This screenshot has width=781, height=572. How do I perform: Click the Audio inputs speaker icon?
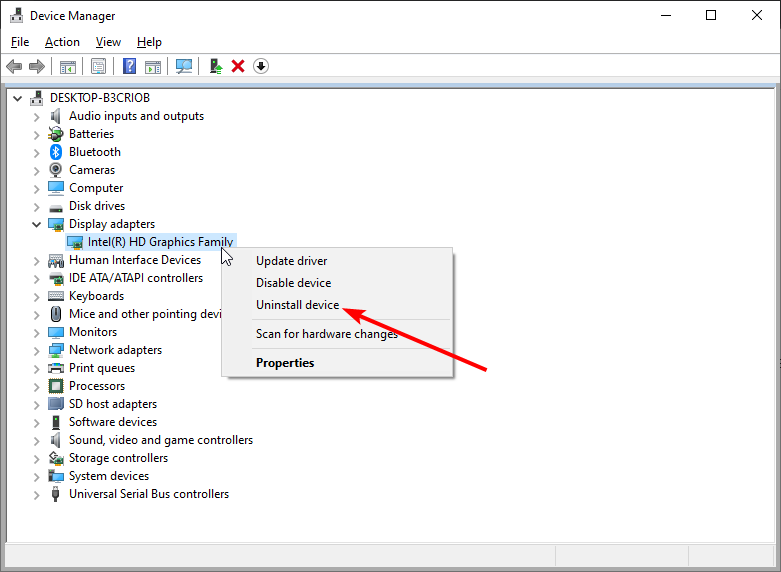56,116
